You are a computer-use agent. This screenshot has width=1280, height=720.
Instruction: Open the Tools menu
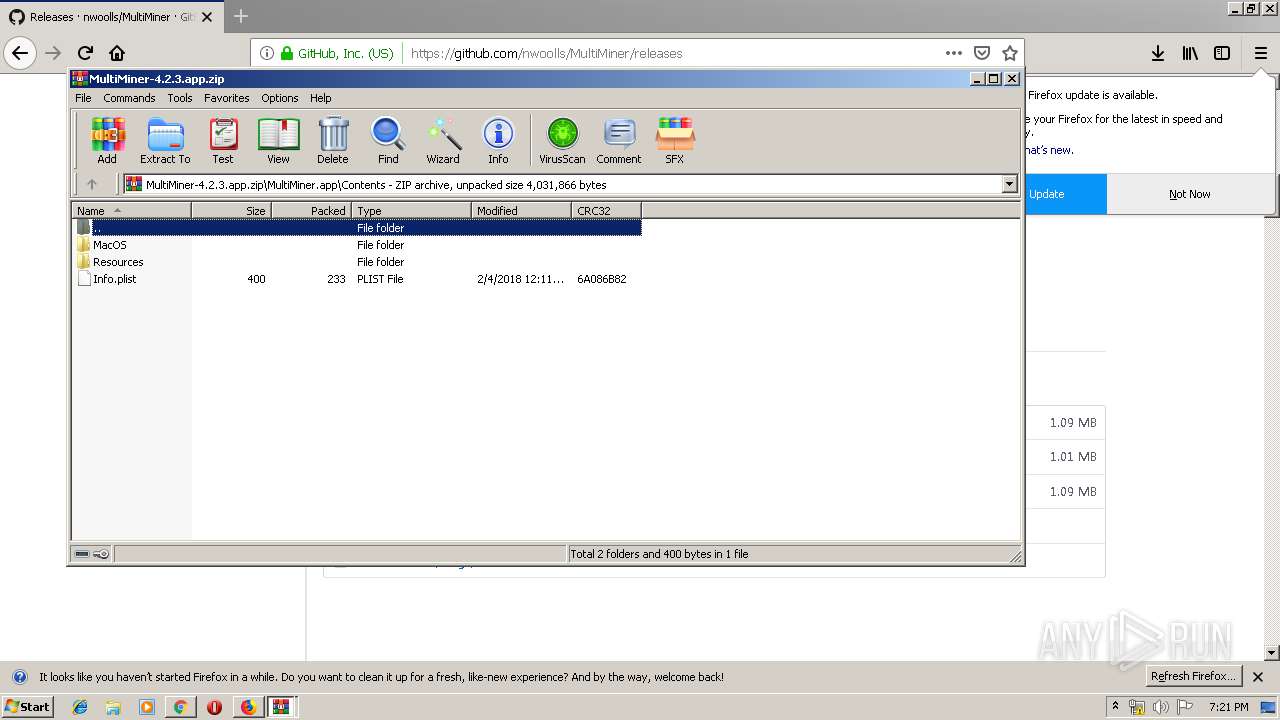point(180,98)
